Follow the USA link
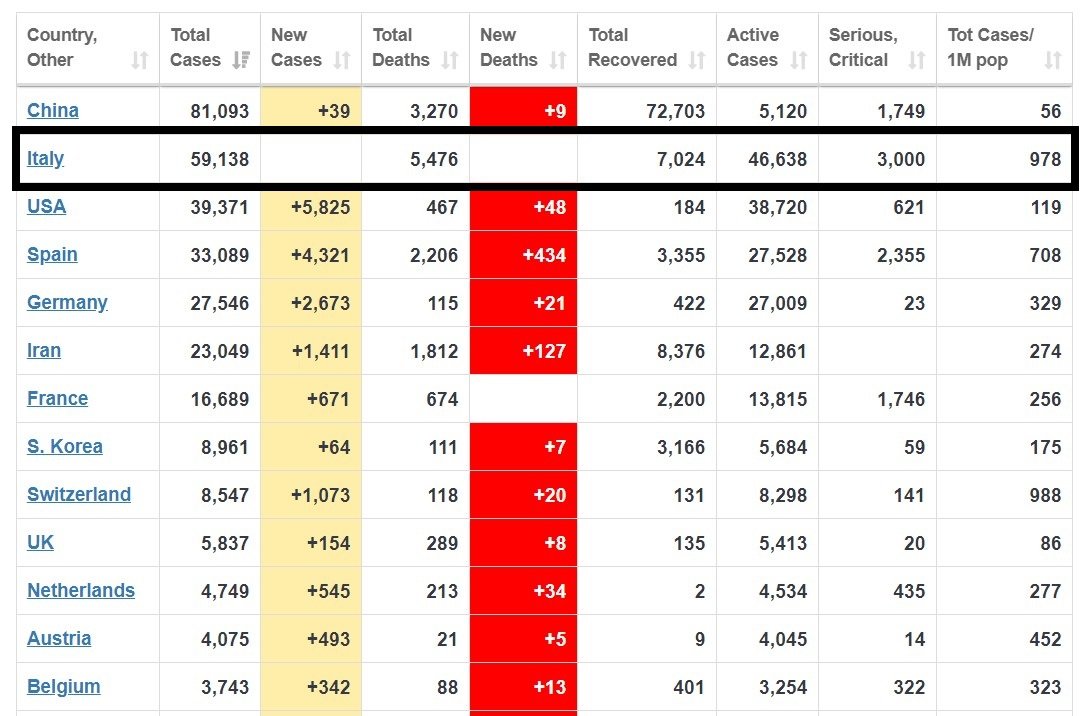The height and width of the screenshot is (716, 1083). (46, 206)
